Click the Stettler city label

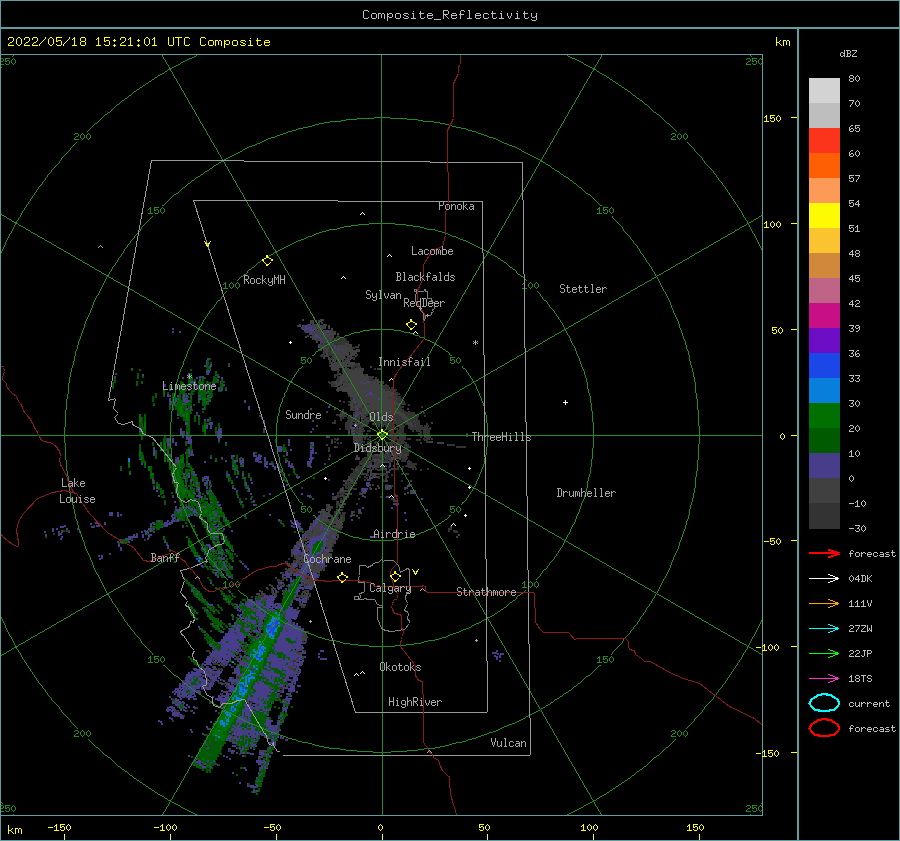pos(583,289)
